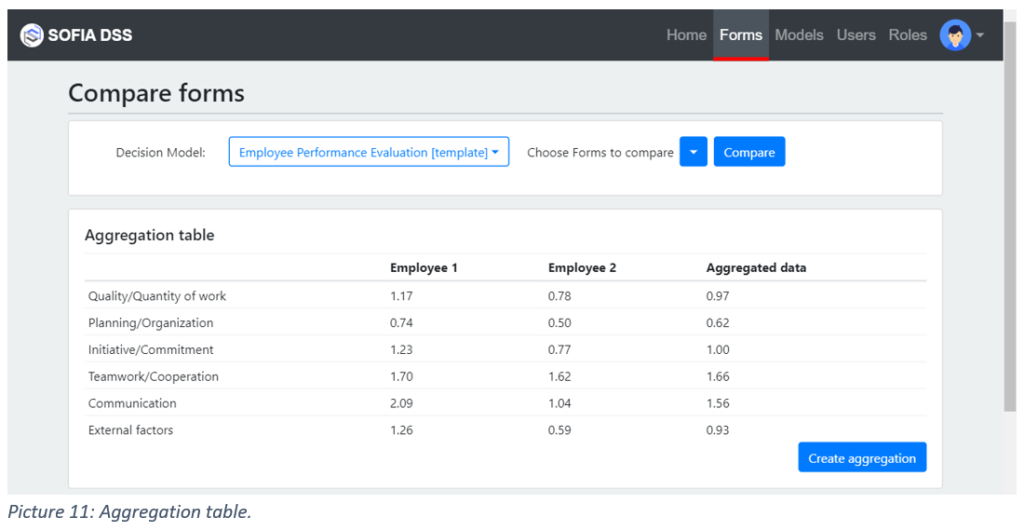The height and width of the screenshot is (531, 1024).
Task: Click the Teamwork/Cooperation row label
Action: pyautogui.click(x=153, y=376)
